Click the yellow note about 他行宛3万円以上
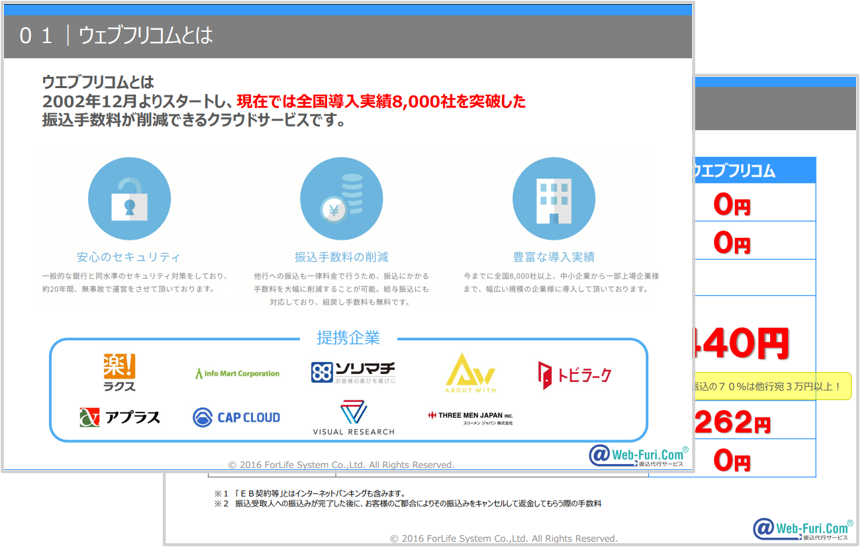This screenshot has width=860, height=547. [x=773, y=386]
